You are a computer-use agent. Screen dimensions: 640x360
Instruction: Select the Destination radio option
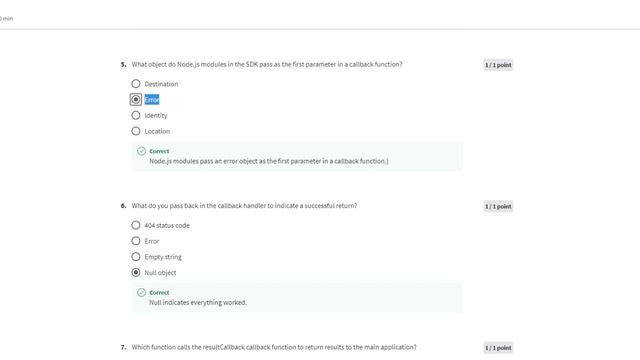point(136,84)
